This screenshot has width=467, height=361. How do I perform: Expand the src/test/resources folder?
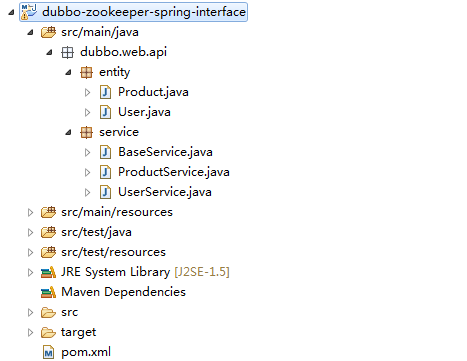pyautogui.click(x=30, y=252)
